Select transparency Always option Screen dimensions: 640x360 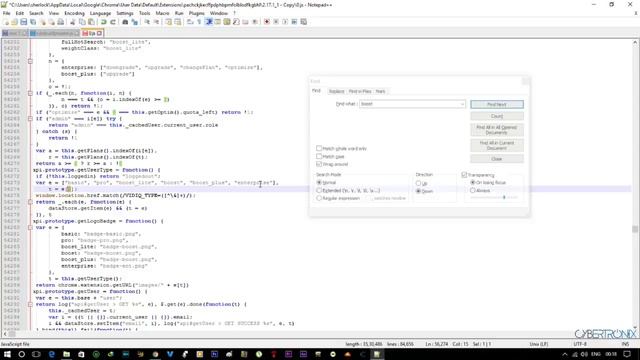click(473, 190)
